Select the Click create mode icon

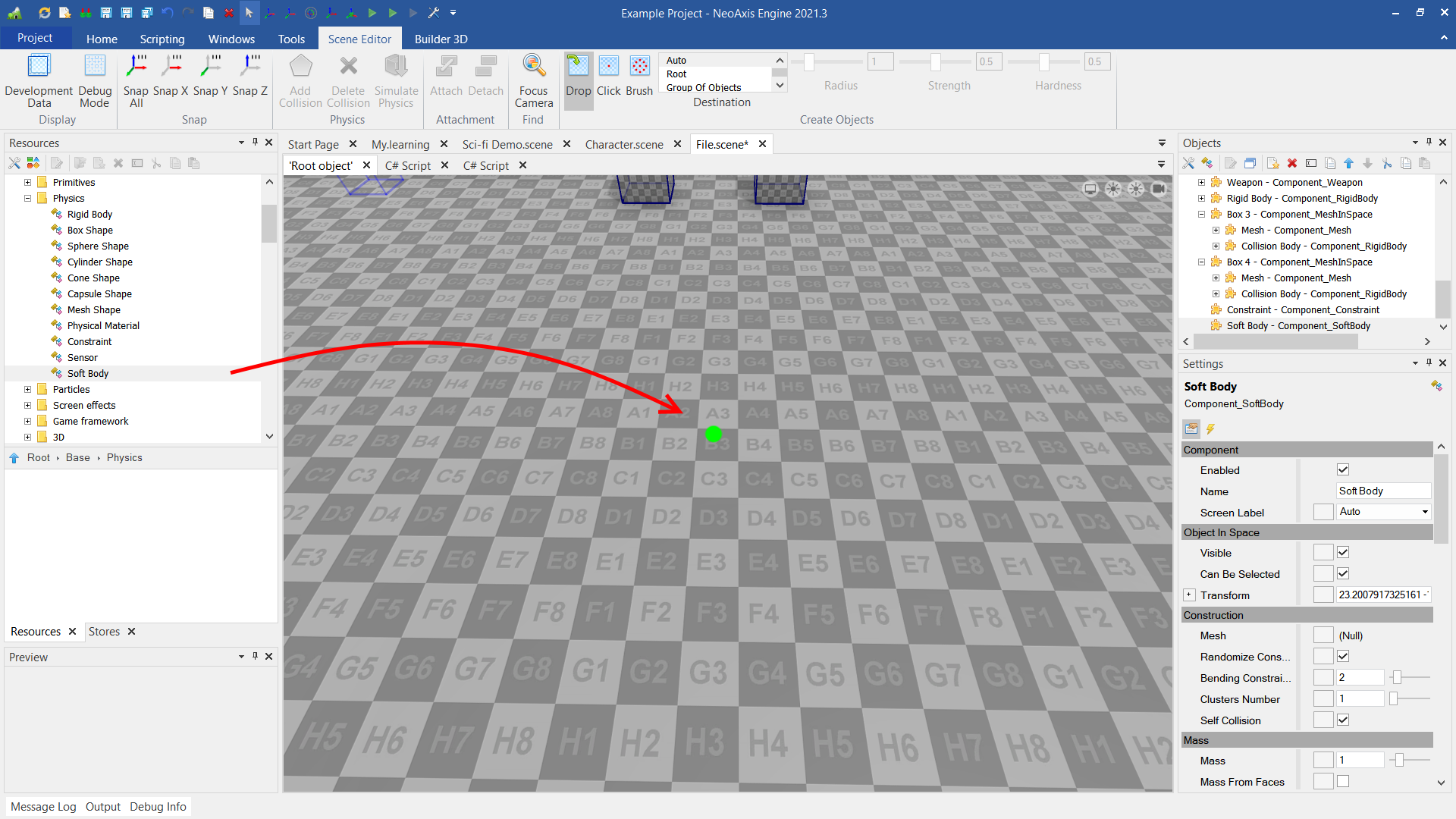coord(608,67)
